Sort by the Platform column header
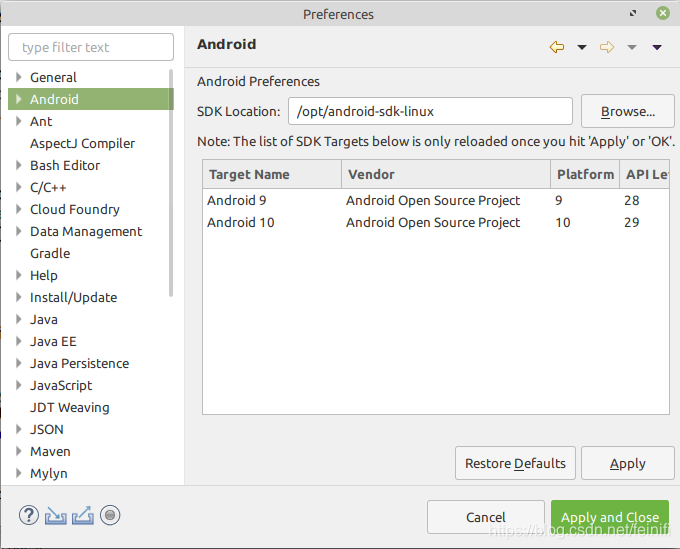 click(x=585, y=174)
